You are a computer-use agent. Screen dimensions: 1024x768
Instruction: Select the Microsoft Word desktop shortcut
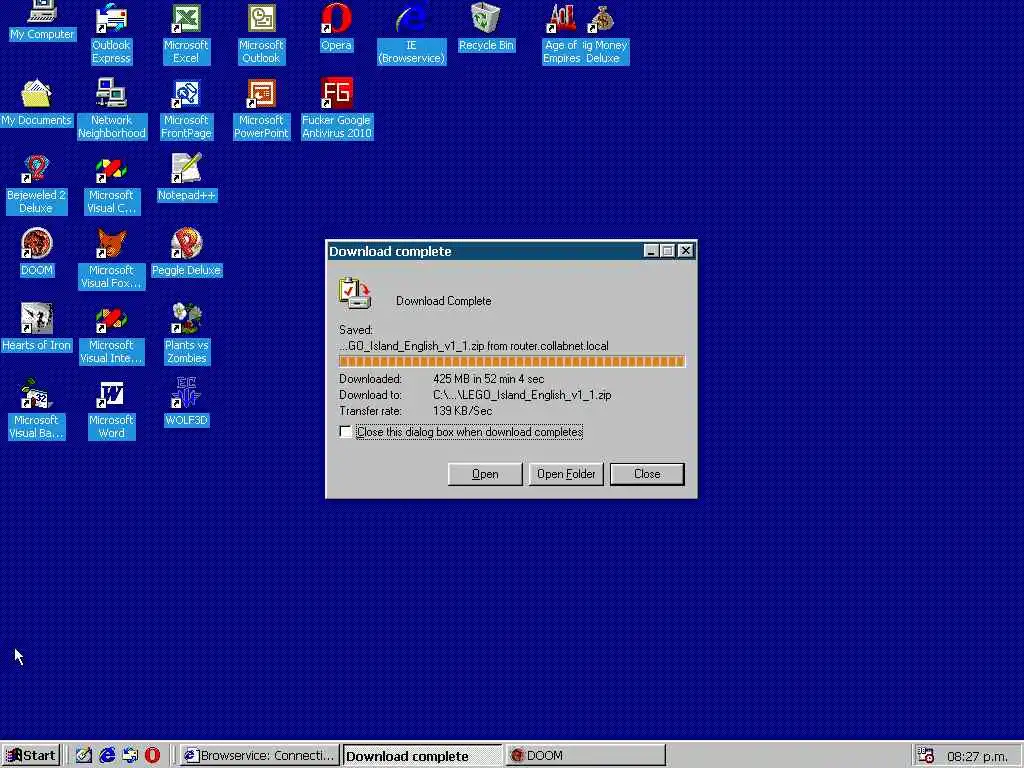click(x=111, y=409)
